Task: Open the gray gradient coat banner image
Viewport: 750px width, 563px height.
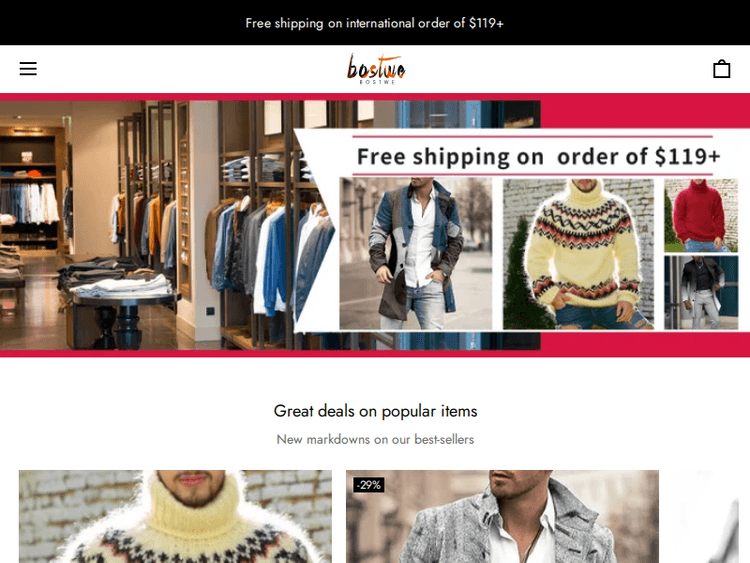Action: tap(701, 292)
